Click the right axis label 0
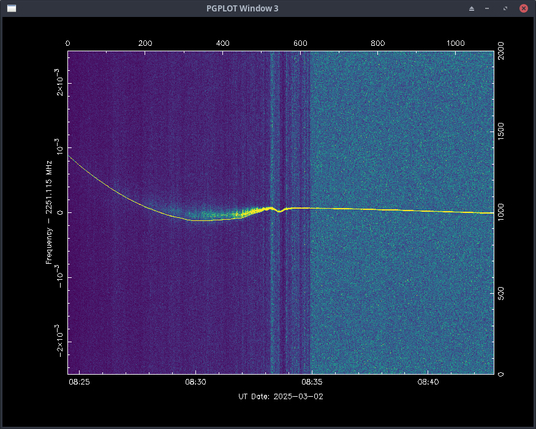536x429 pixels. pos(501,374)
